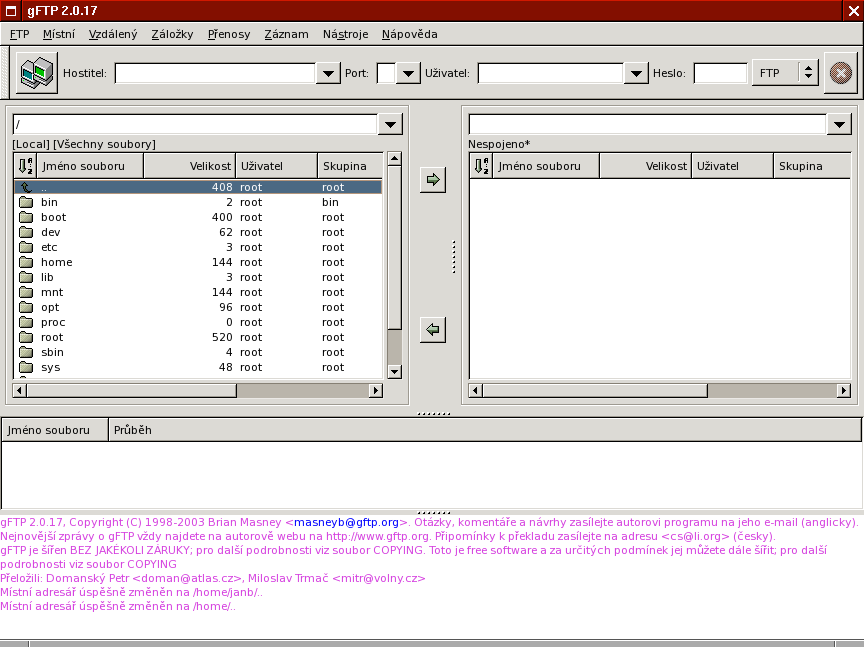Open the Záložky menu
The image size is (864, 647).
[172, 34]
